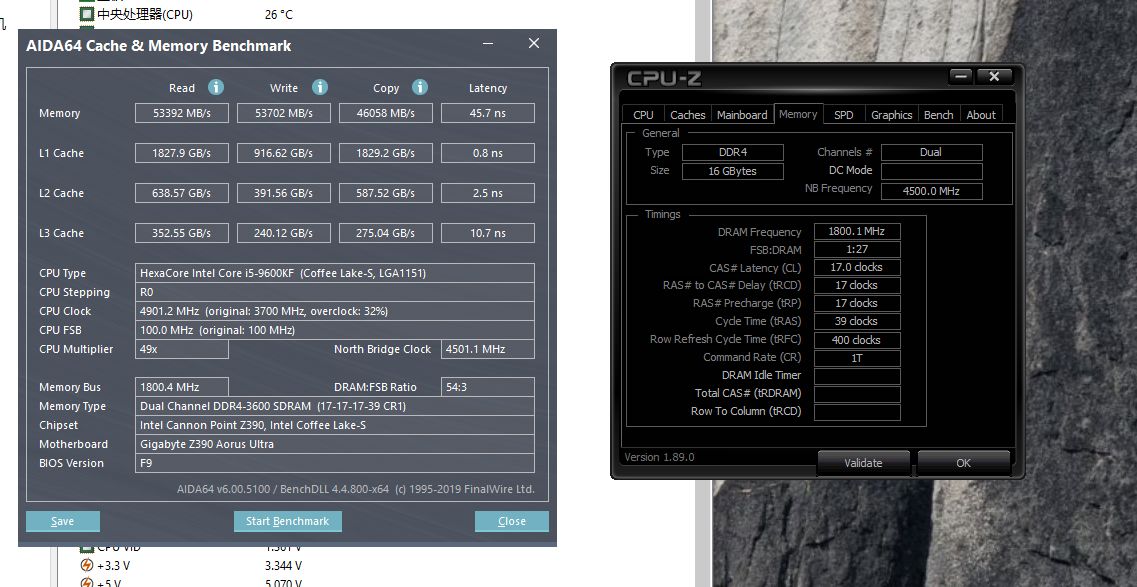Click the Memory Read result field
This screenshot has width=1137, height=587.
pyautogui.click(x=182, y=113)
